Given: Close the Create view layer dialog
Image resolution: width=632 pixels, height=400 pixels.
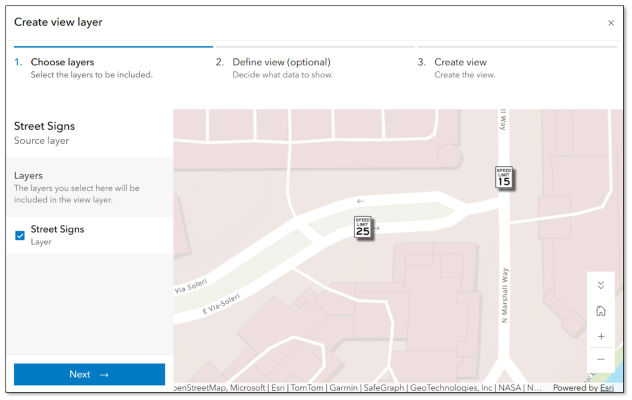Looking at the screenshot, I should click(x=611, y=23).
